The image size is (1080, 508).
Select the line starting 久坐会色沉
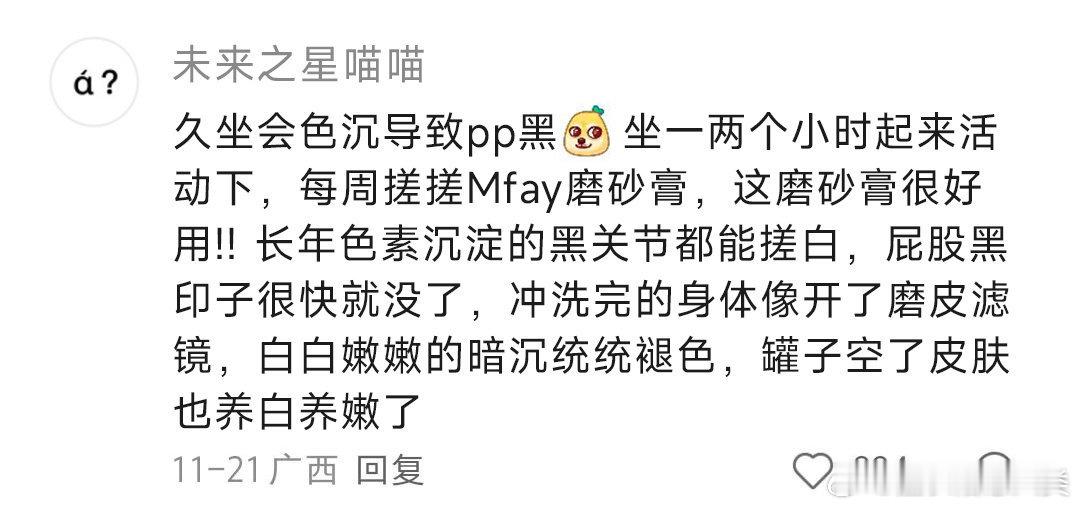(584, 131)
